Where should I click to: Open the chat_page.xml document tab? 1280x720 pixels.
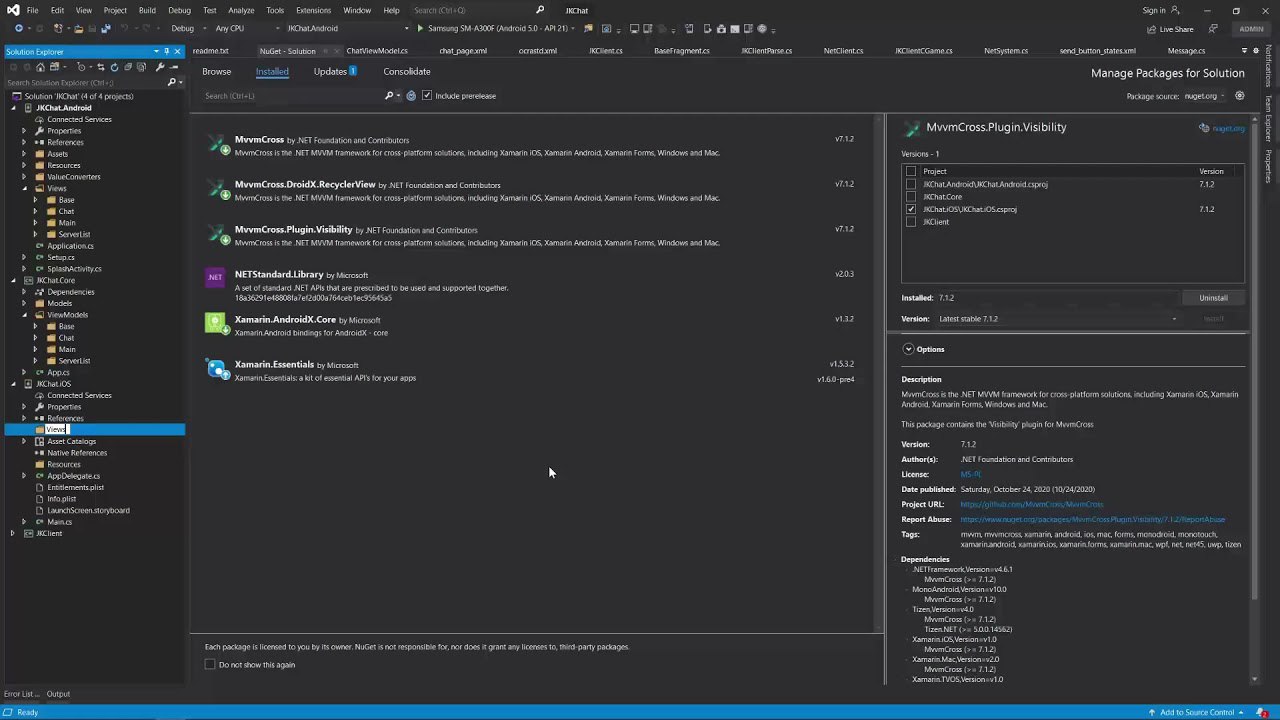[463, 51]
